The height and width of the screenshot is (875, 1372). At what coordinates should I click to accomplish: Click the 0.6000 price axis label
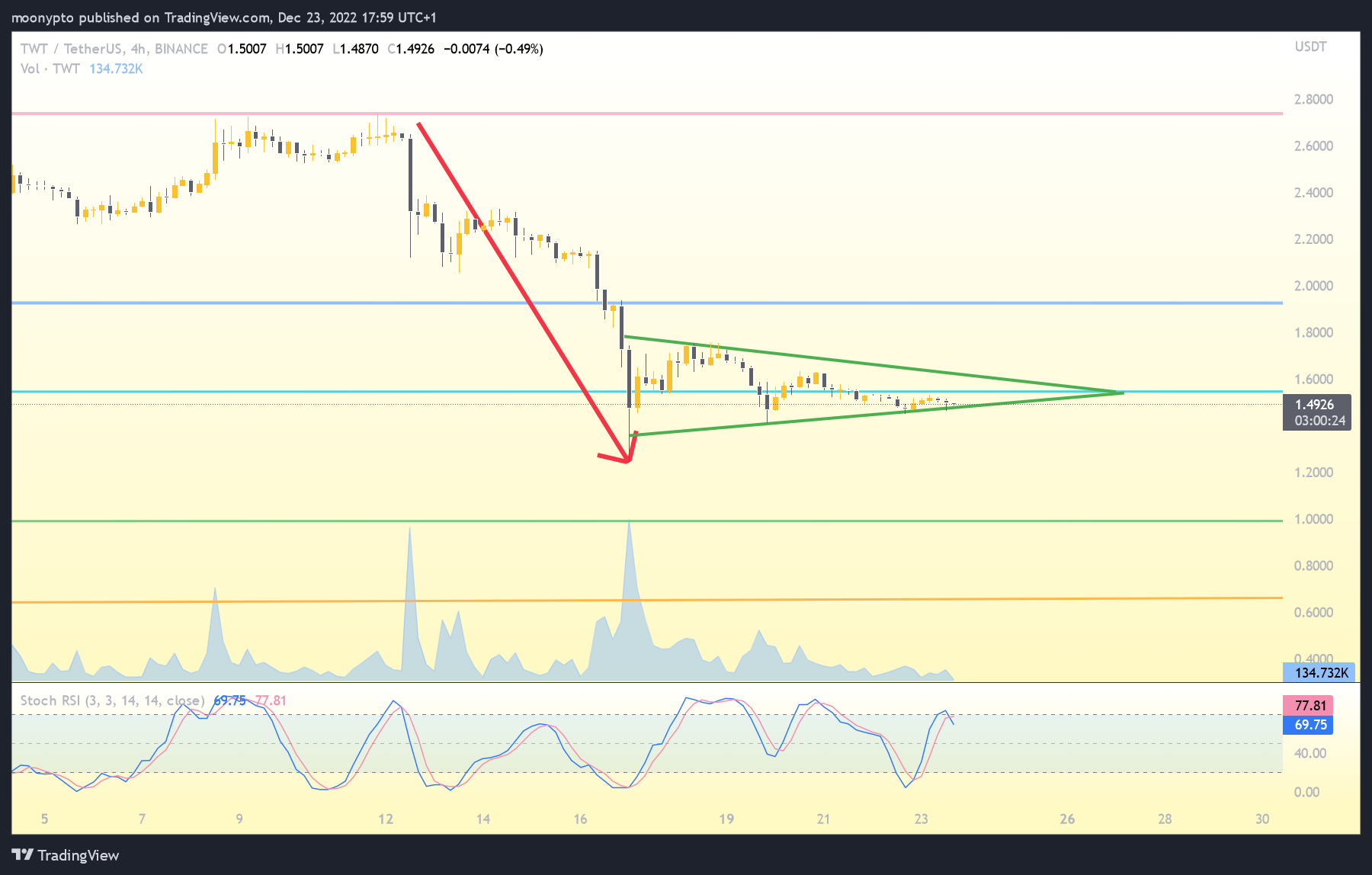(1313, 613)
